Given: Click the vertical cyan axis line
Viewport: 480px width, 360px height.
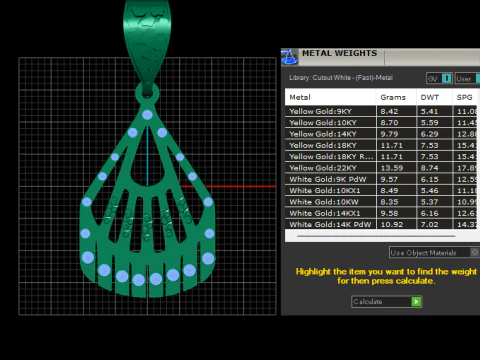Looking at the screenshot, I should [x=147, y=155].
